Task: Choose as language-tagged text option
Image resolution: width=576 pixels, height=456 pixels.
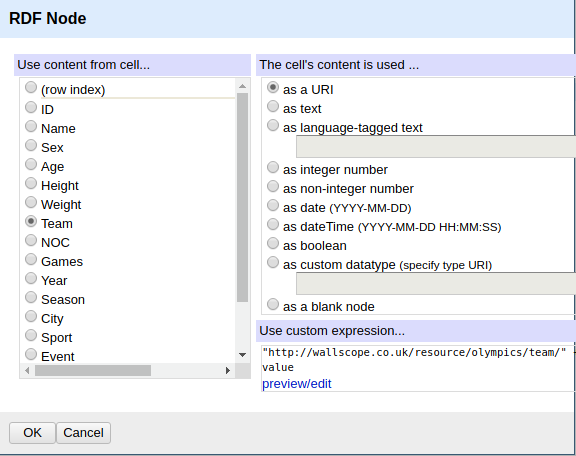Action: pos(273,126)
